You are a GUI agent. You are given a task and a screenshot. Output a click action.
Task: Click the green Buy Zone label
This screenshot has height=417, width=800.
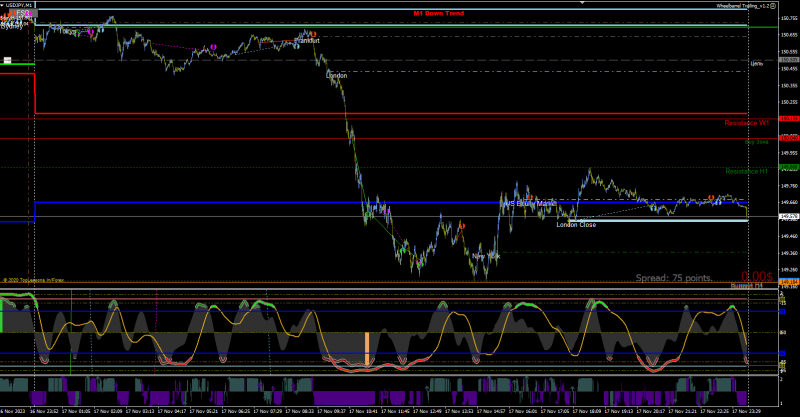point(757,142)
